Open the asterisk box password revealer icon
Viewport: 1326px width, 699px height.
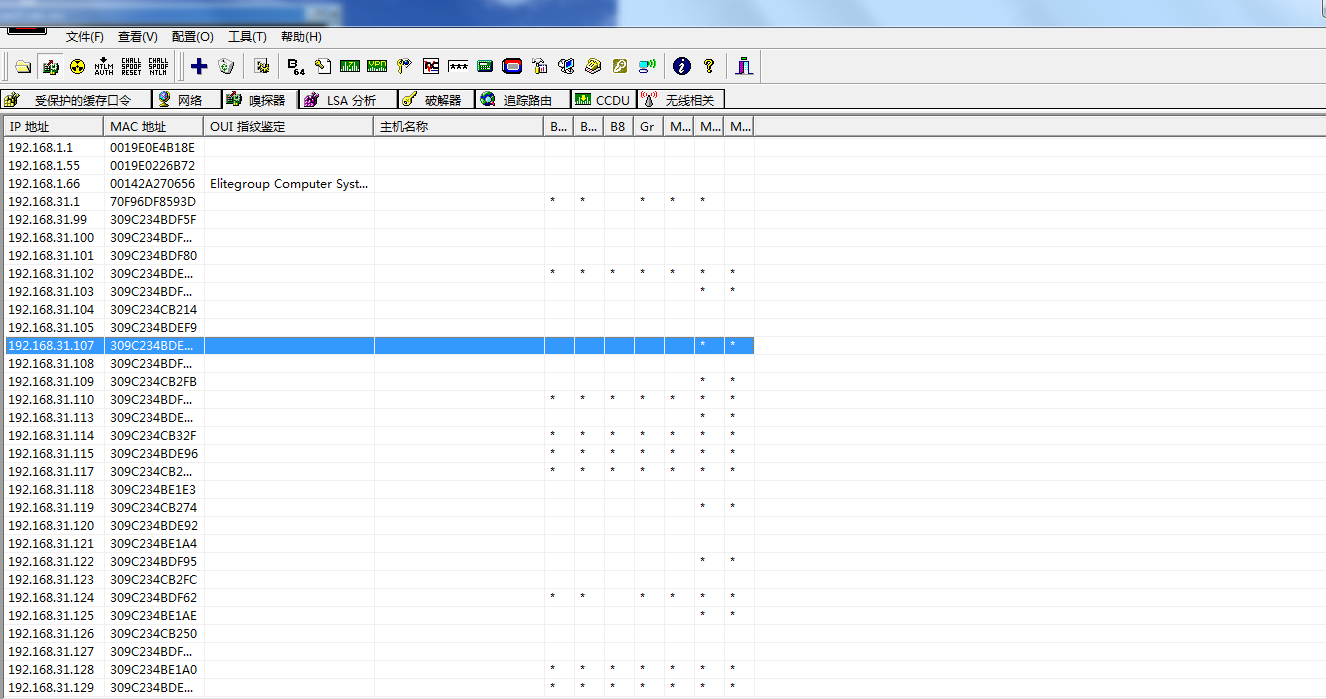458,66
